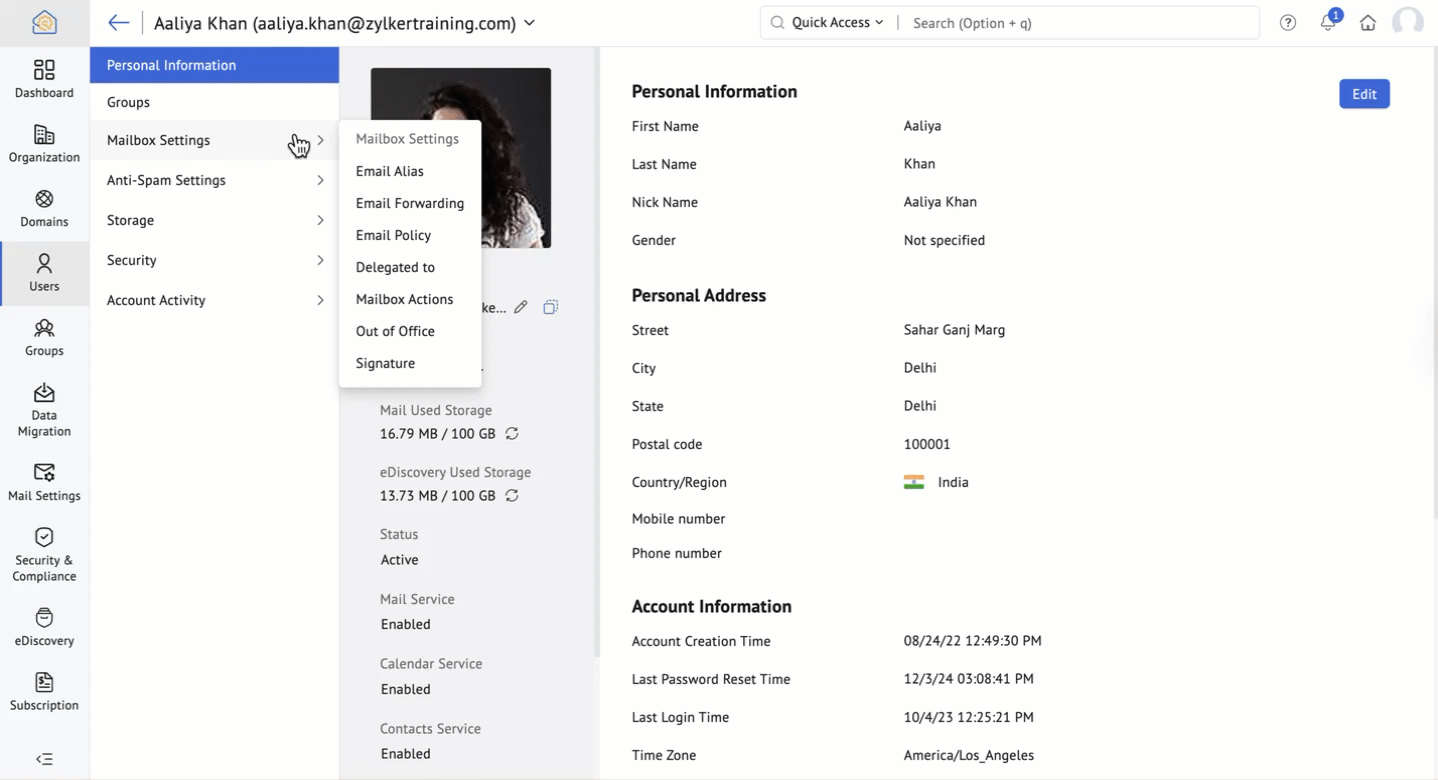
Task: Open the Quick Access dropdown
Action: pyautogui.click(x=828, y=23)
